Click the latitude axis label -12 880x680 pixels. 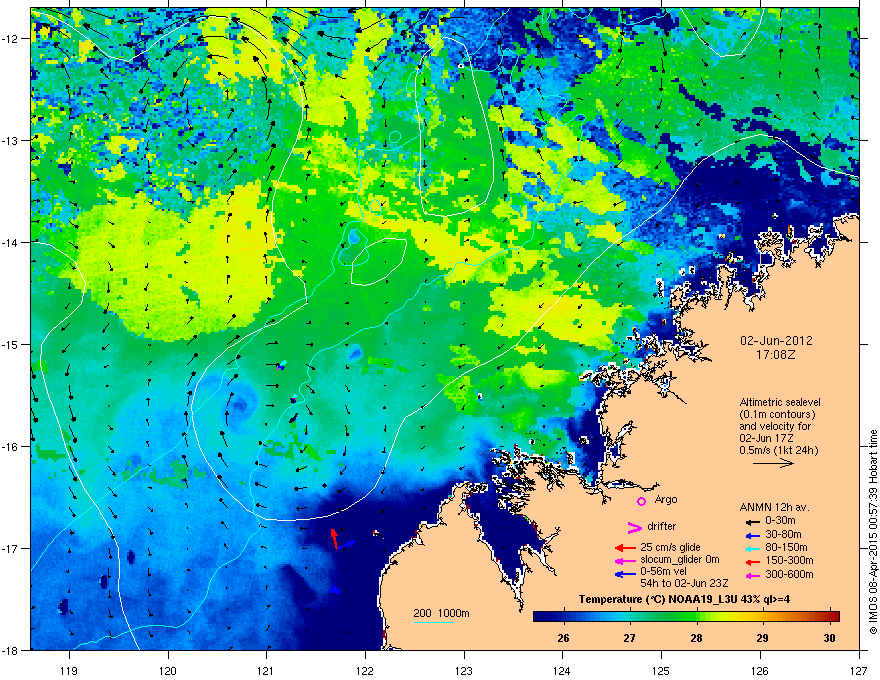click(11, 39)
